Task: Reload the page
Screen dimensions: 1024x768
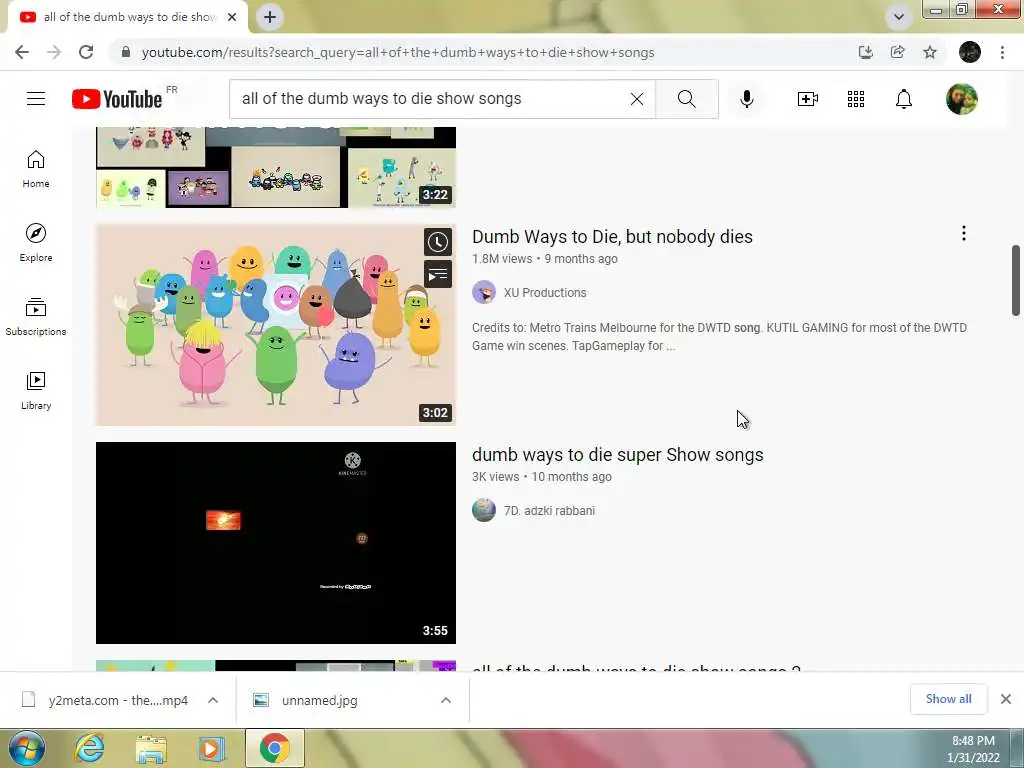Action: [x=86, y=52]
